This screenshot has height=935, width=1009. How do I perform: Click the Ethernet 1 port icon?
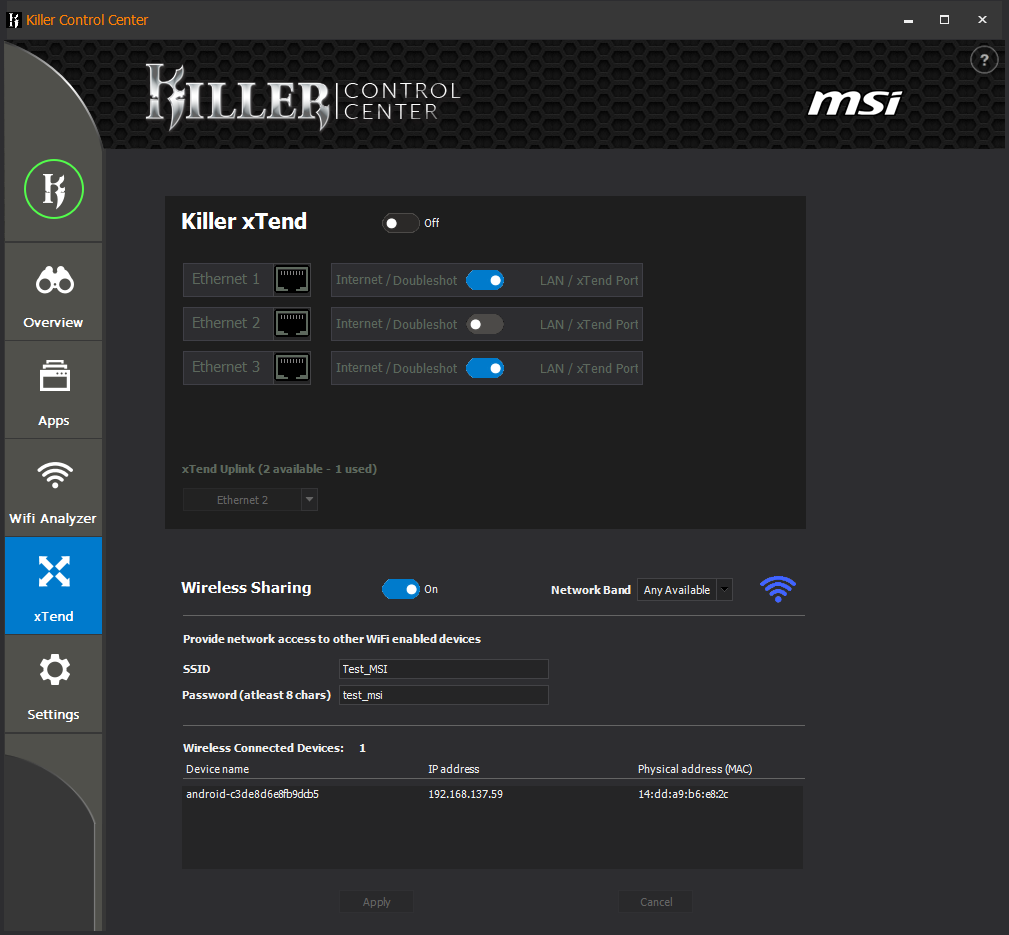click(x=292, y=280)
